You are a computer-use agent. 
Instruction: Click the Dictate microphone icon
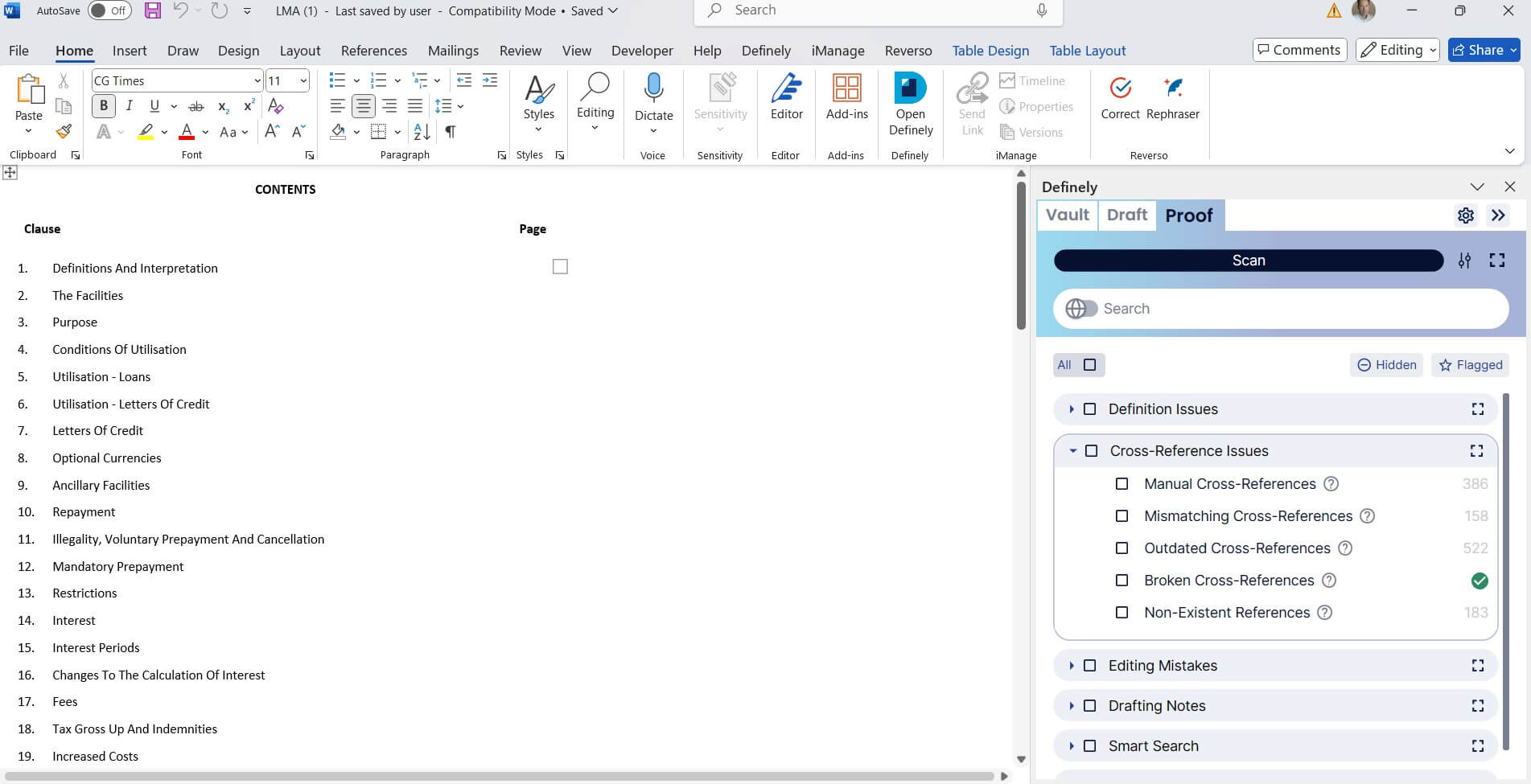pyautogui.click(x=653, y=87)
